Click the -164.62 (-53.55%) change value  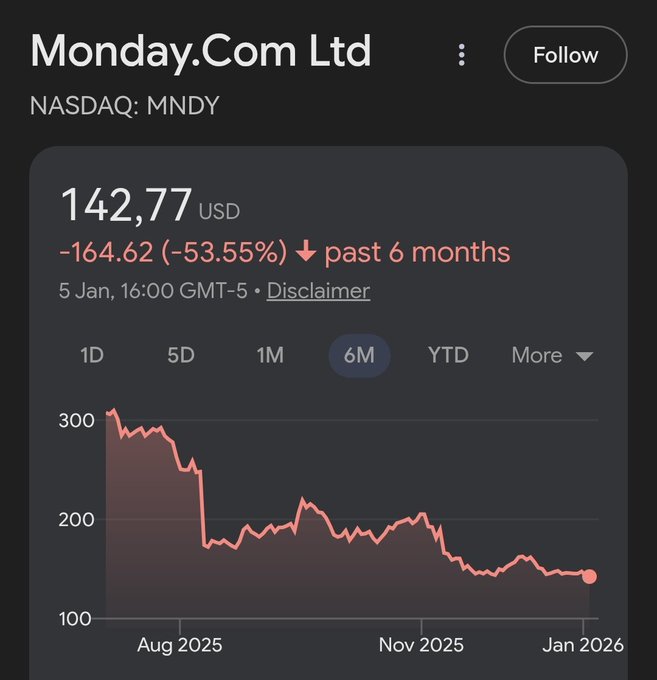pos(173,252)
